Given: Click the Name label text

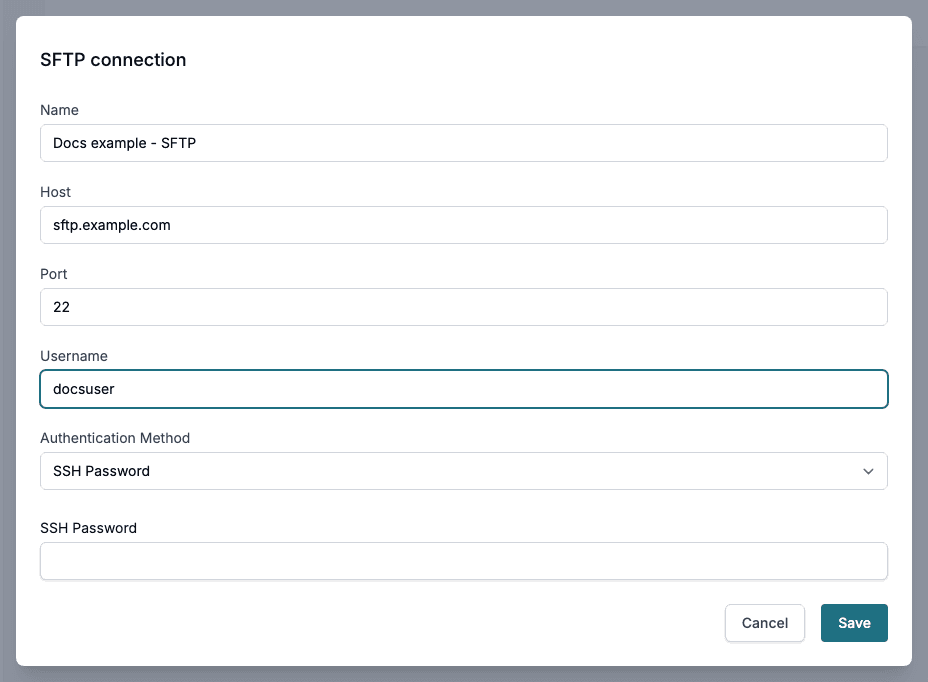Looking at the screenshot, I should coord(59,110).
